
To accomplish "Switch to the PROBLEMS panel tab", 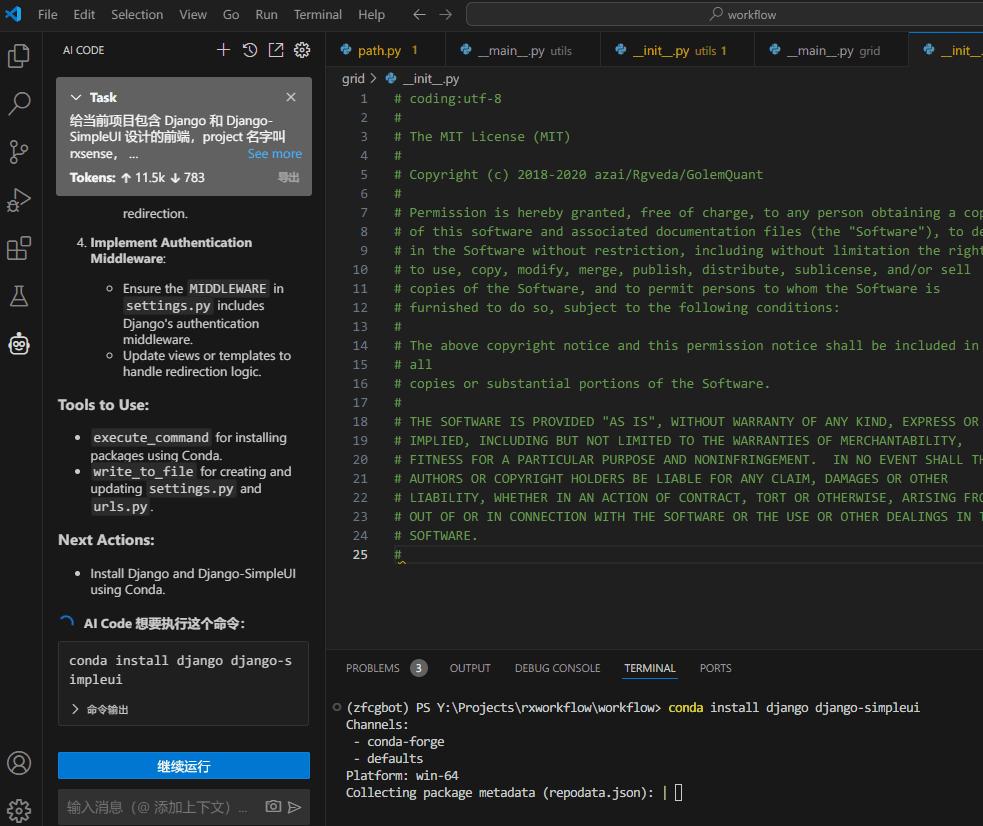I will (x=372, y=668).
